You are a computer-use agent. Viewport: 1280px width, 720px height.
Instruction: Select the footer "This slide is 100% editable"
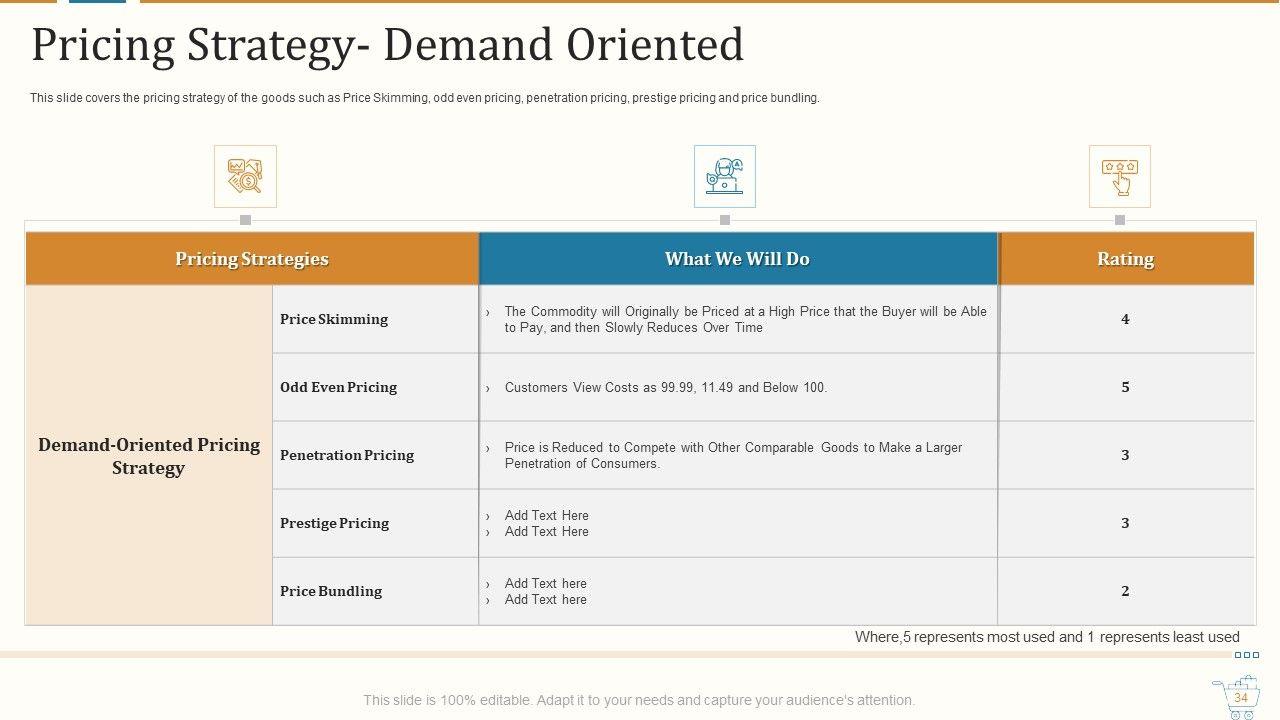tap(639, 700)
